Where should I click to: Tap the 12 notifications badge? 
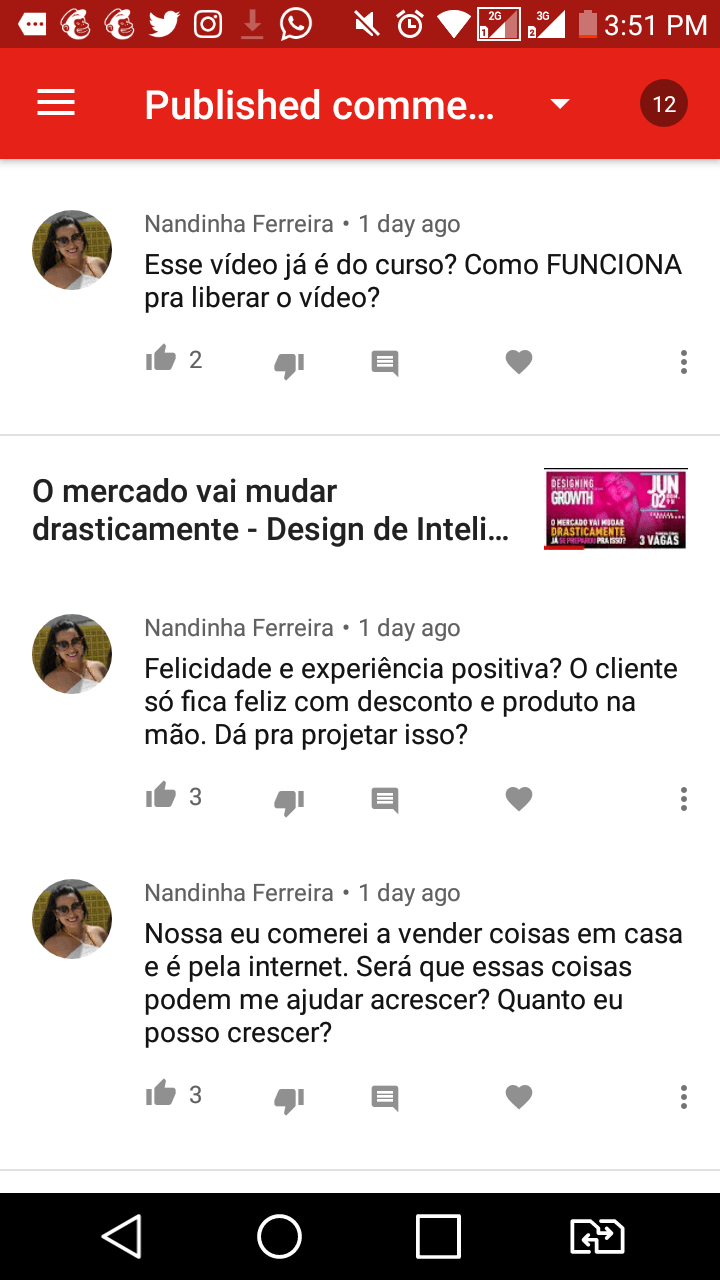(664, 103)
